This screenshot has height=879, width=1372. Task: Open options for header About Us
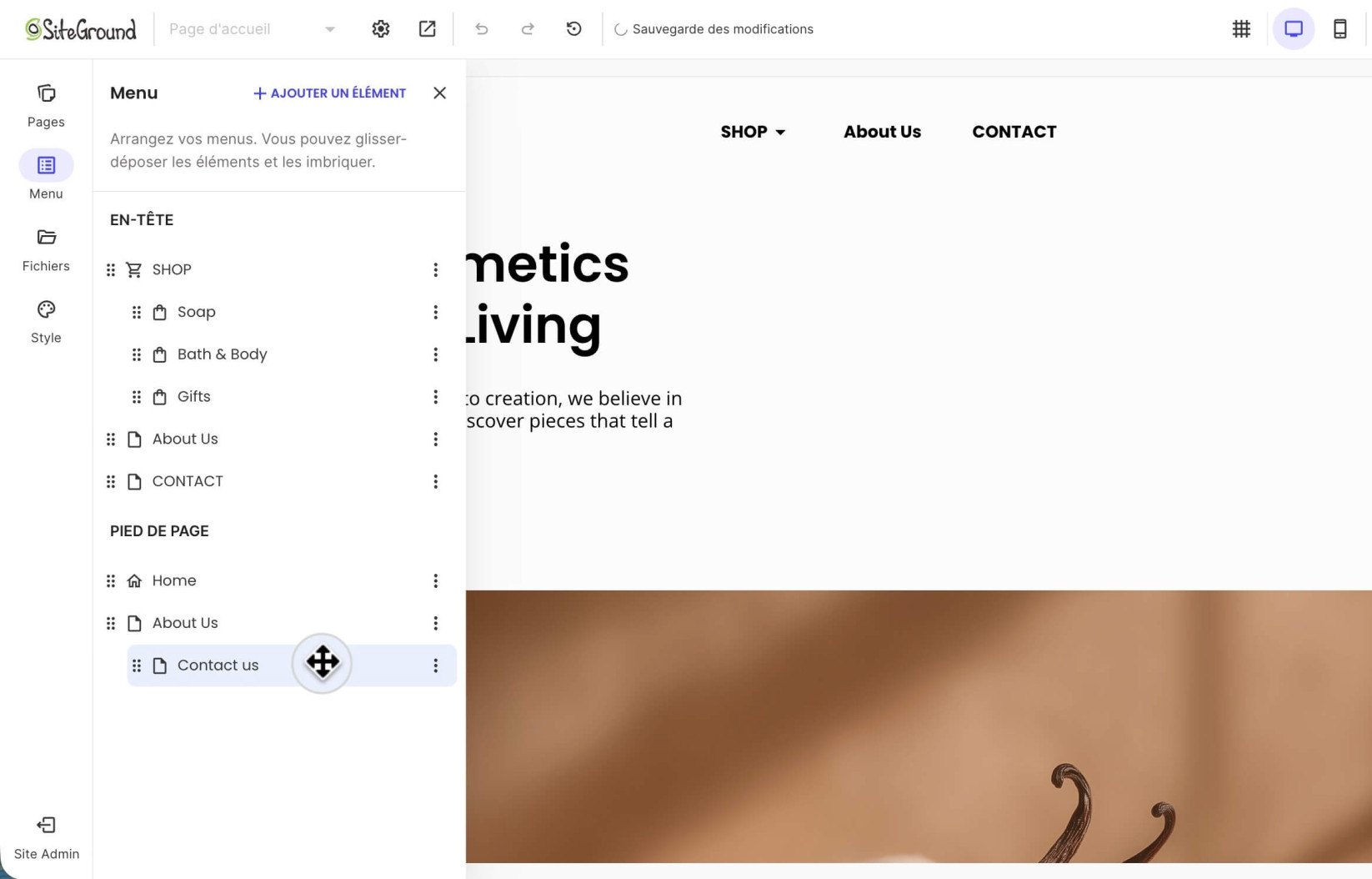(435, 439)
